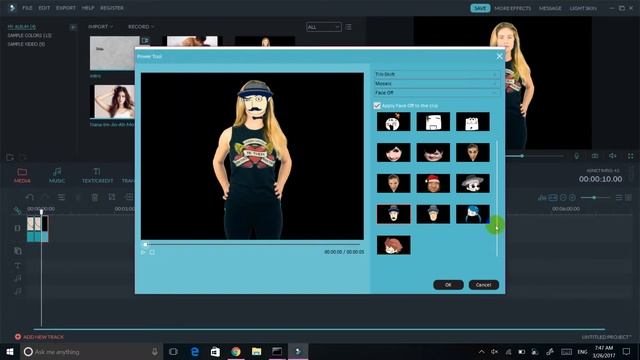The image size is (640, 360).
Task: Expand the Tilt-Shift section in Power Tool
Action: tap(436, 74)
